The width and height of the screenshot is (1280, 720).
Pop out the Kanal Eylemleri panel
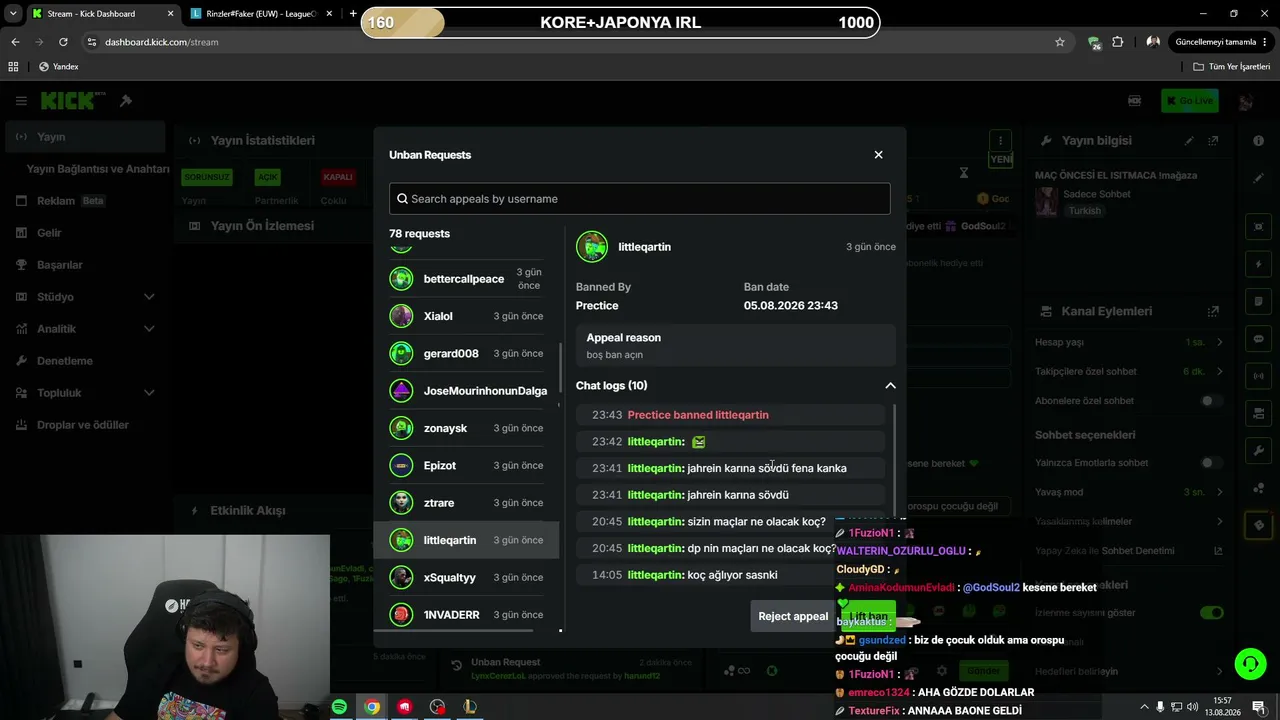1213,312
